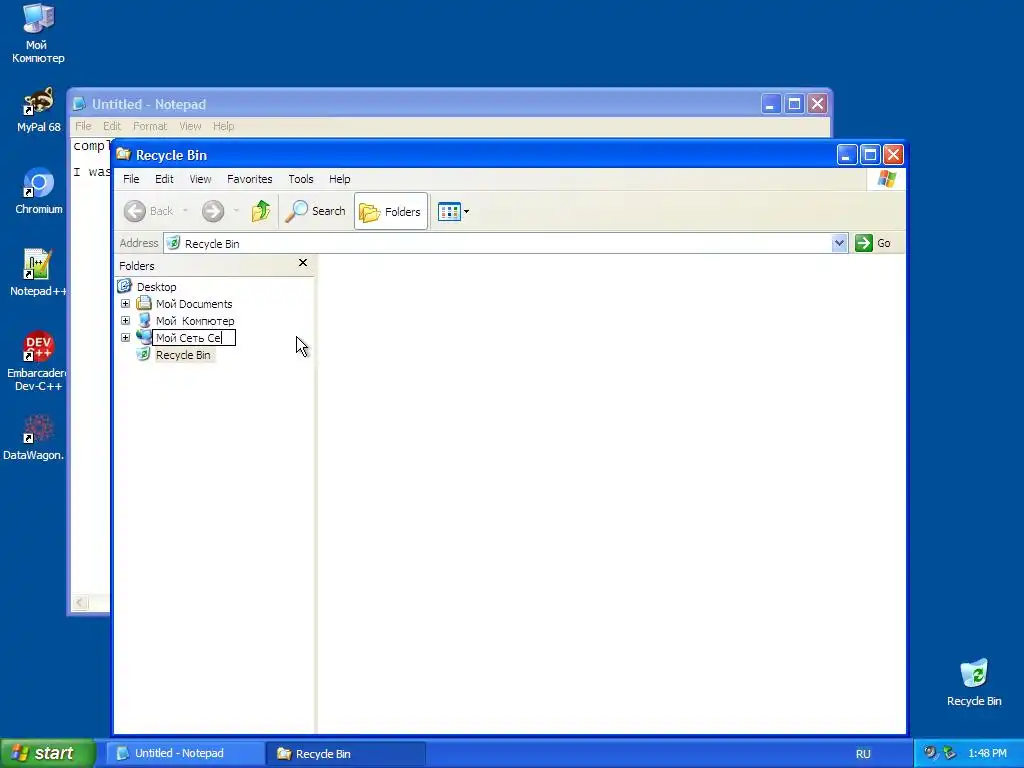Click Recycle Bin title bar icon

pos(123,155)
